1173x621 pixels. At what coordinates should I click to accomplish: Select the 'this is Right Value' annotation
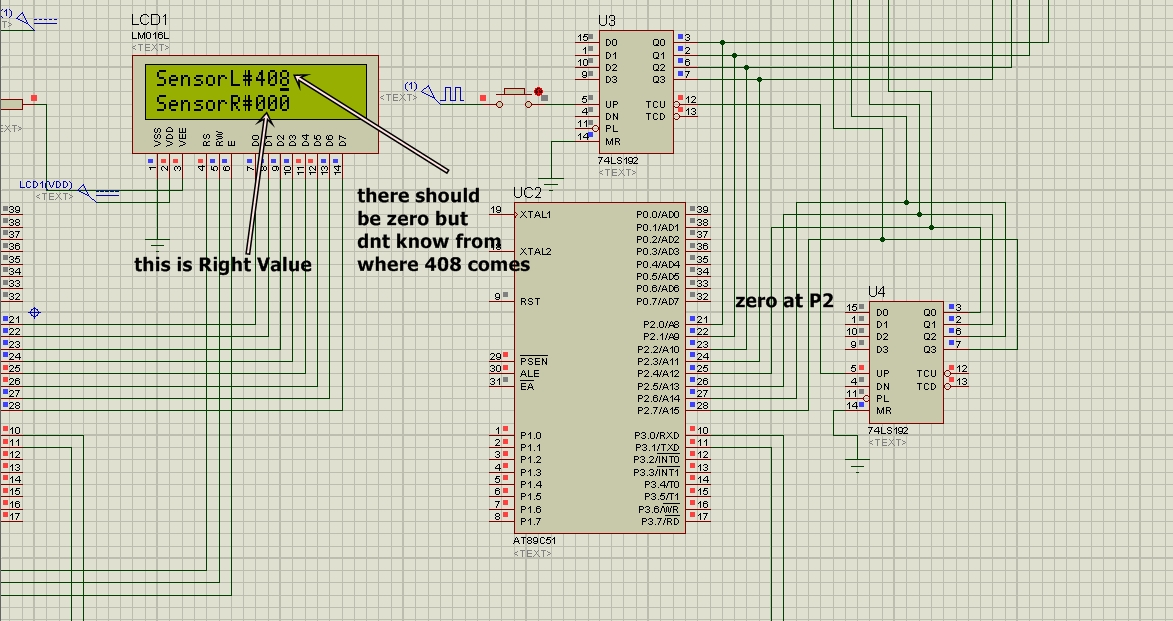tap(223, 265)
